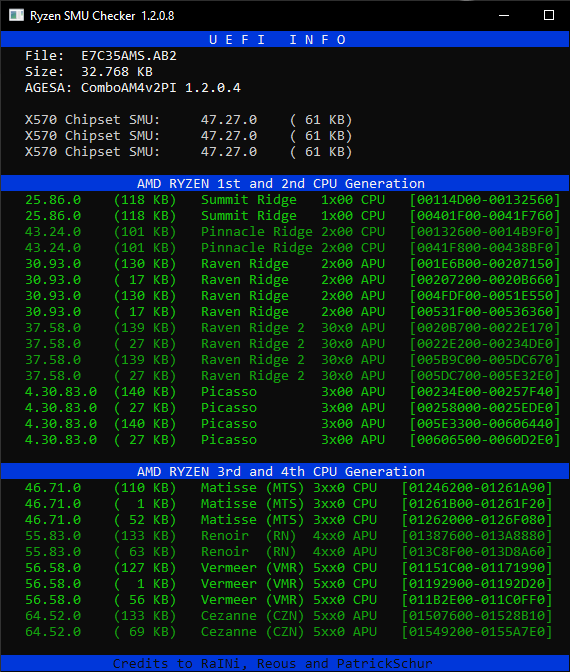Select address range [00114D00-00132560]

point(485,200)
